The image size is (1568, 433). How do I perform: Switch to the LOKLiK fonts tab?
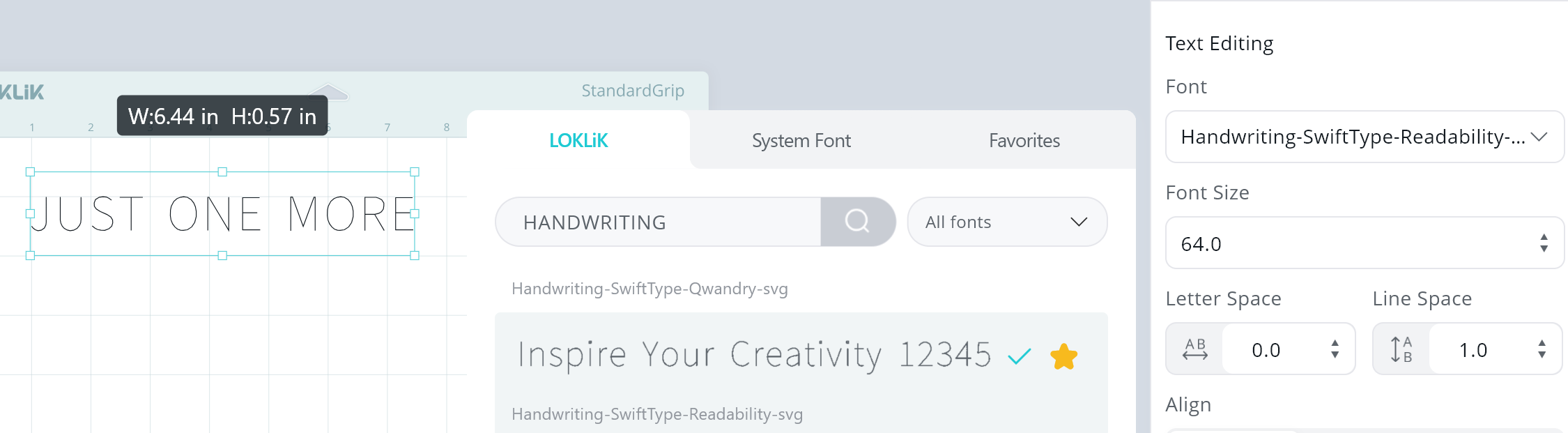pos(578,140)
